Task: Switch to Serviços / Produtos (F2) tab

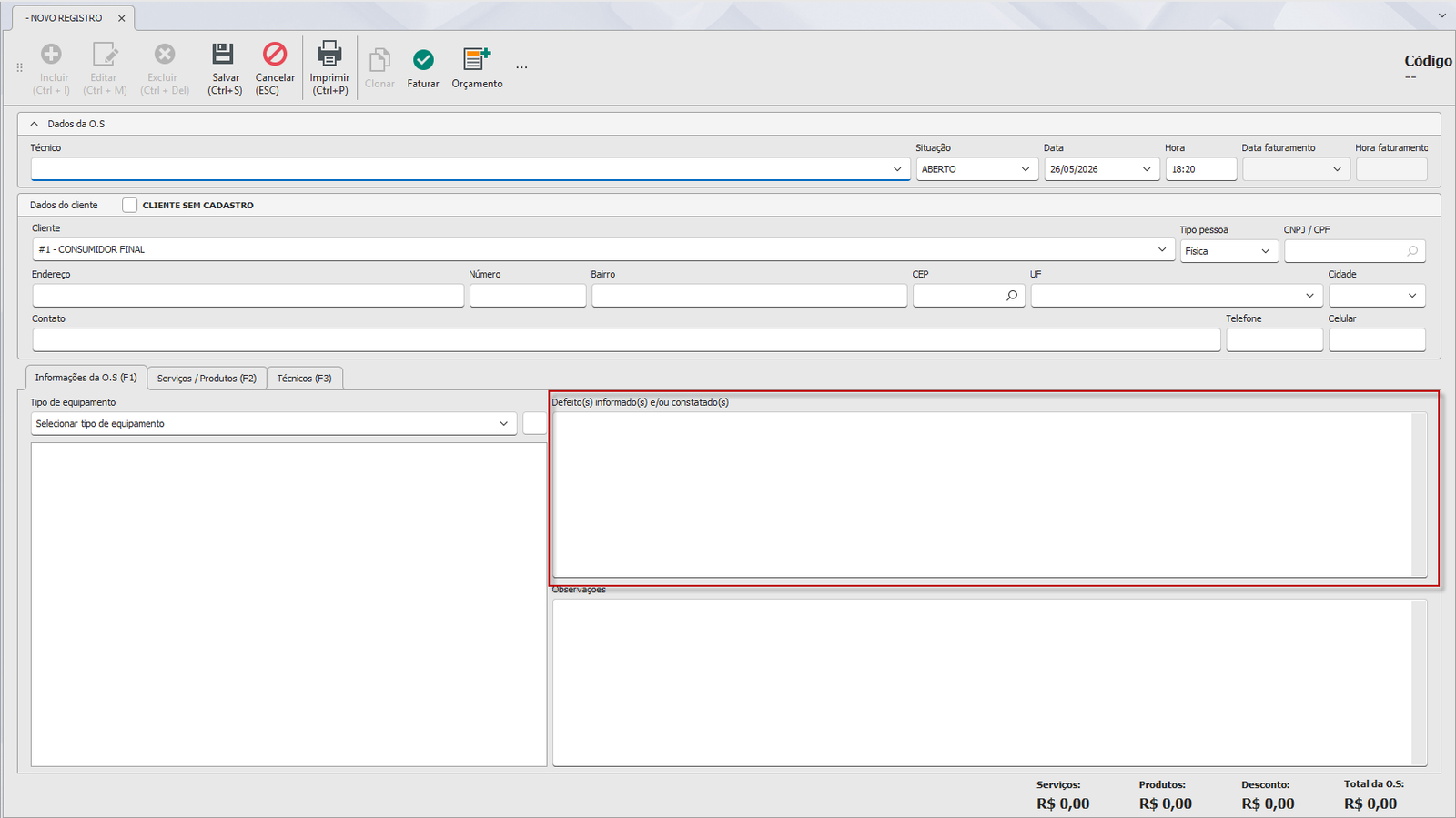Action: [207, 379]
